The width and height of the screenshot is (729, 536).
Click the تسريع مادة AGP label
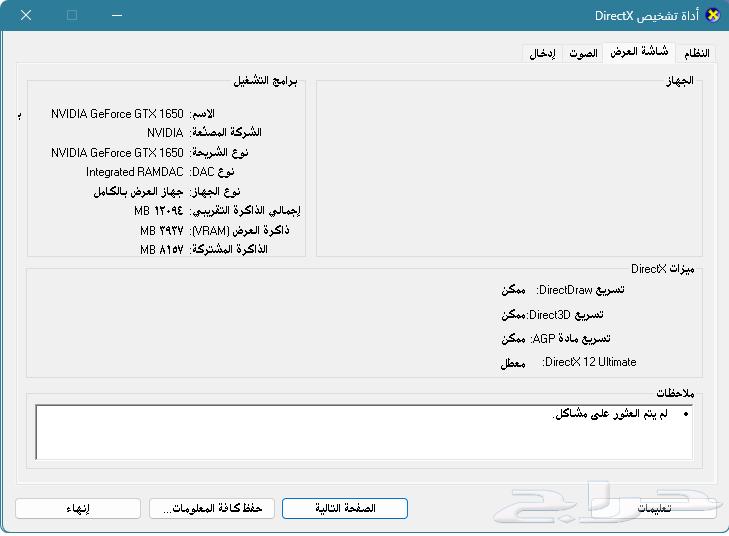tap(570, 339)
